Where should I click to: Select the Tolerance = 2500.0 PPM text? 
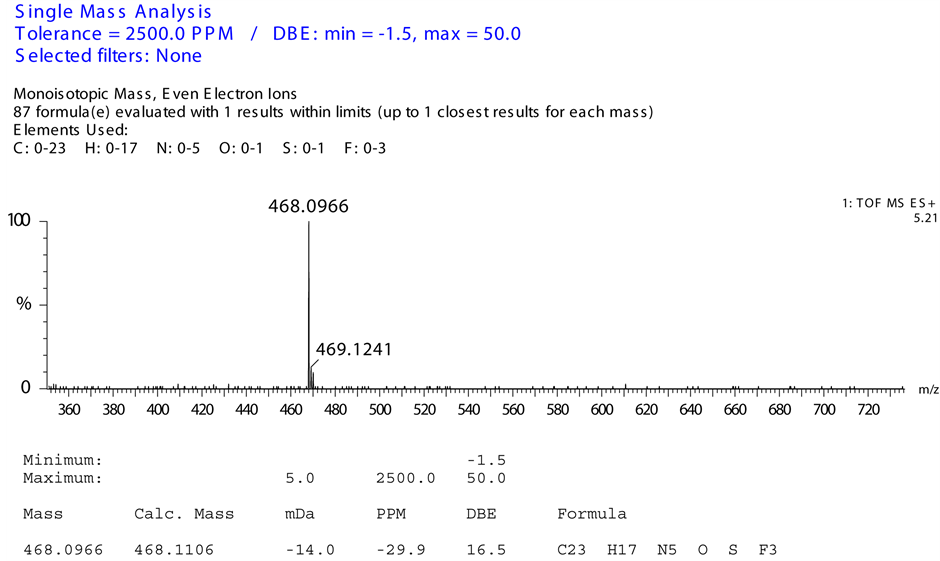pos(124,34)
